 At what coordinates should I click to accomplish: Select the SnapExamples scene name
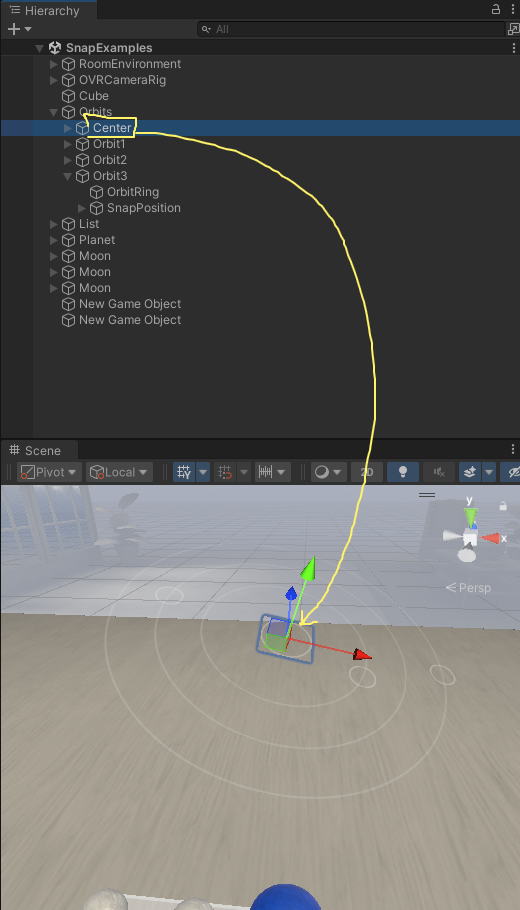[109, 48]
